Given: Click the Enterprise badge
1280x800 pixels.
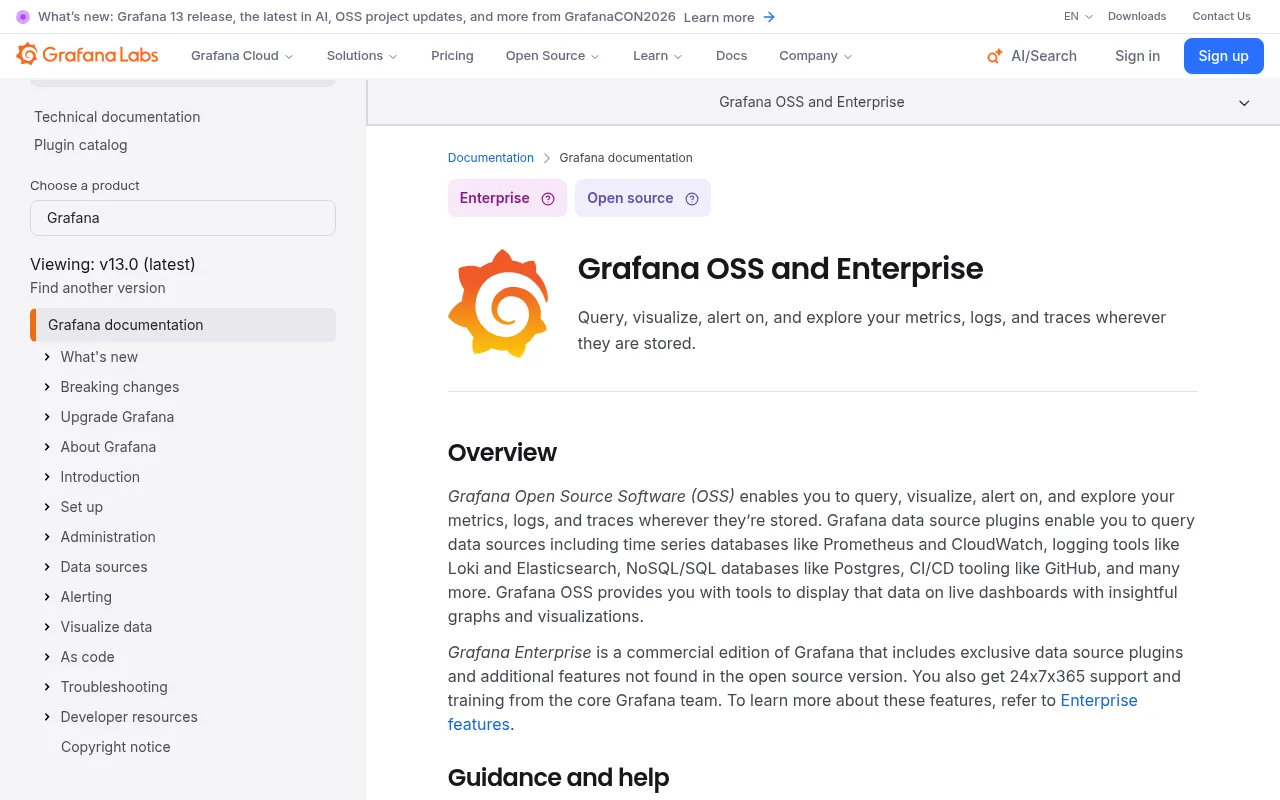Looking at the screenshot, I should point(507,198).
